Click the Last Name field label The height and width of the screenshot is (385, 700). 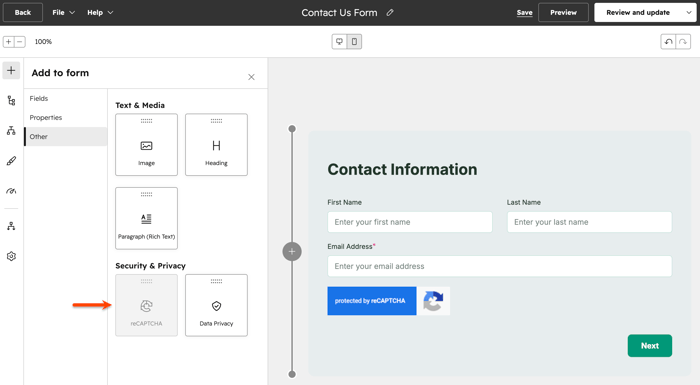[524, 202]
